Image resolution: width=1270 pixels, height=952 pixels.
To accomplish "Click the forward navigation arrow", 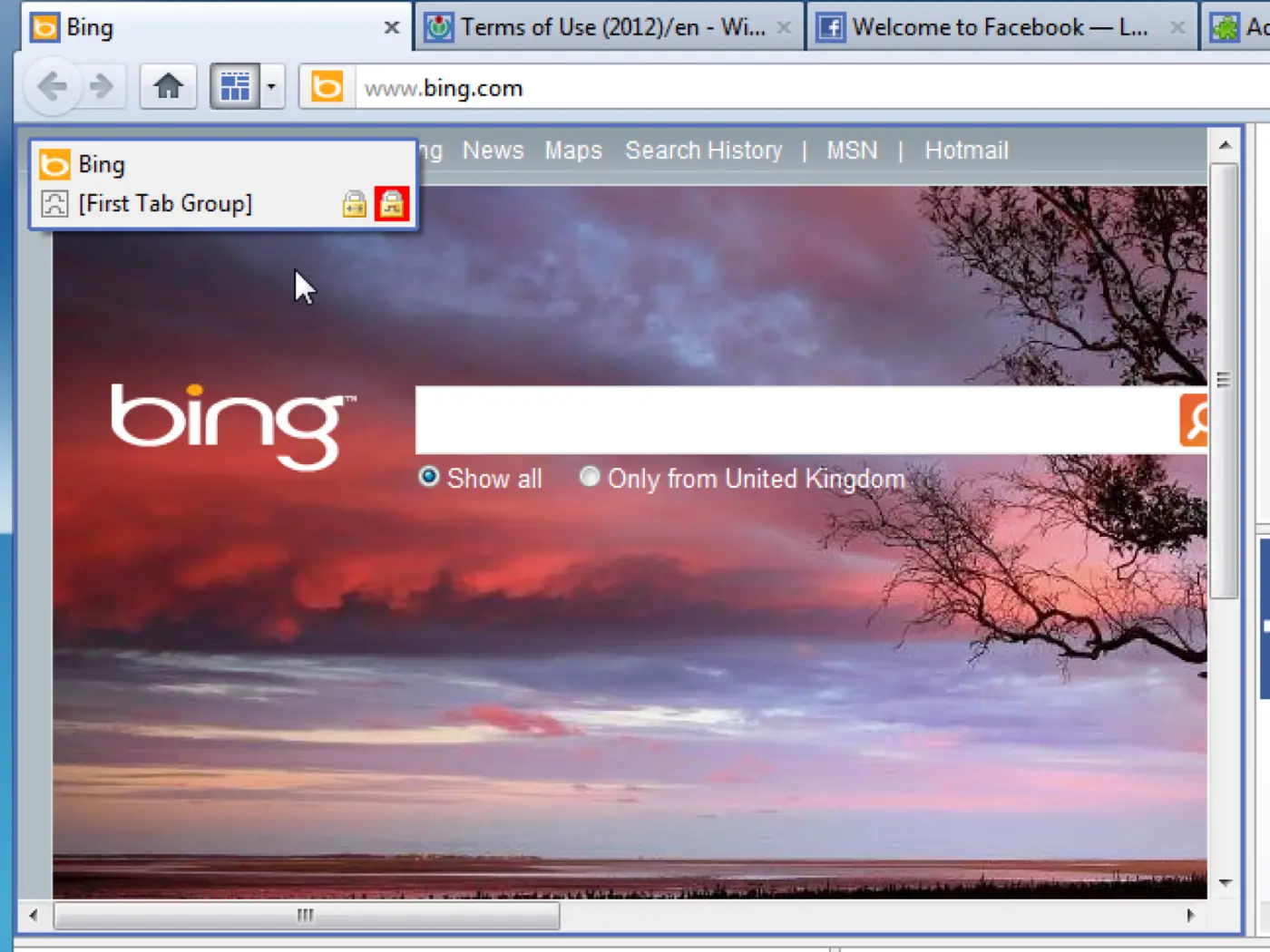I will 103,87.
